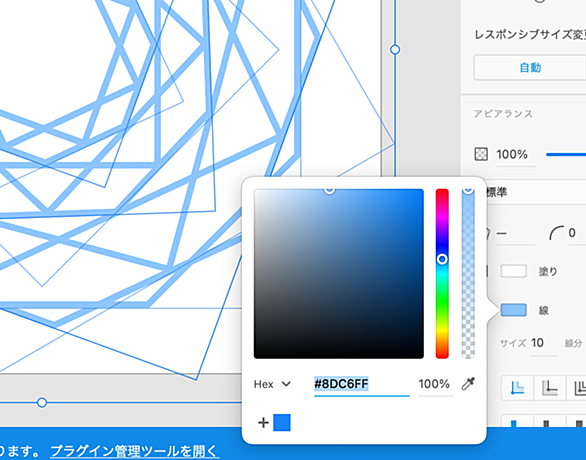Select the outer stroke alignment icon
The height and width of the screenshot is (460, 586).
[x=579, y=388]
